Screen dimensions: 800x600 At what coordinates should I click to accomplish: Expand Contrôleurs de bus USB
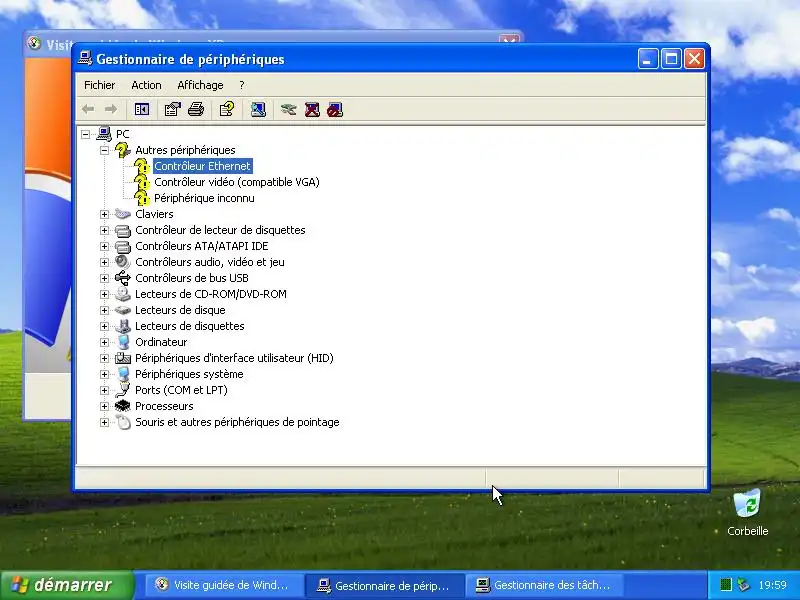[x=105, y=278]
